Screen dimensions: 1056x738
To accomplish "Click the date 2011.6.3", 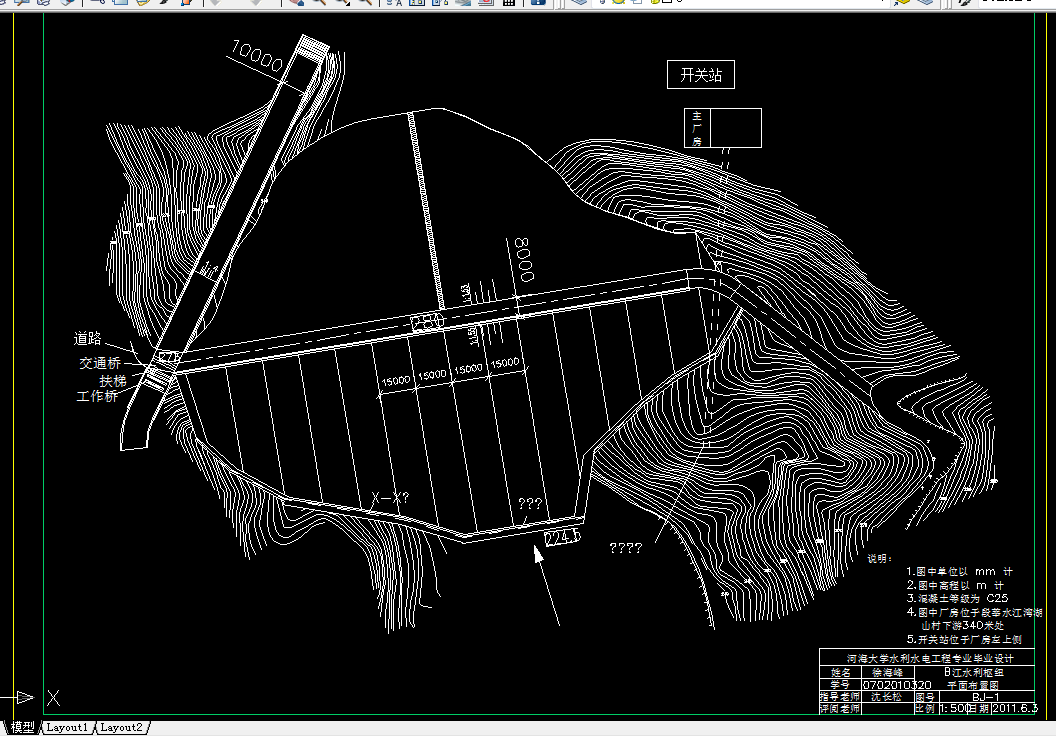I will click(x=1014, y=708).
